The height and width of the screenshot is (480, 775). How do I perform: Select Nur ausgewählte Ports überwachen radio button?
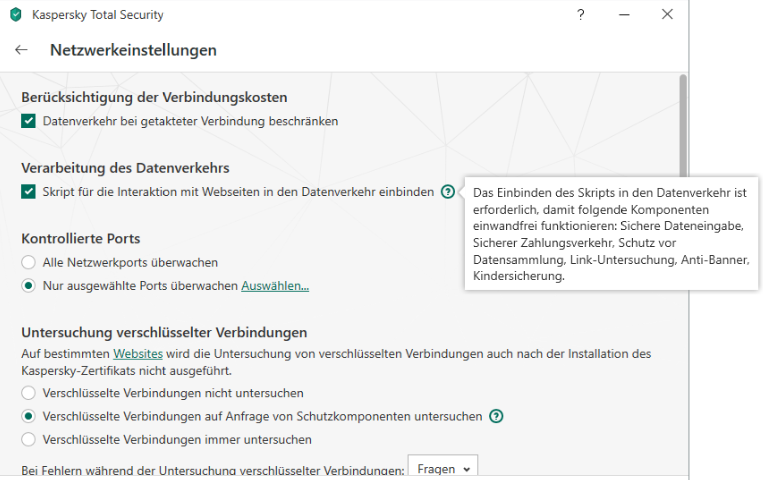29,286
